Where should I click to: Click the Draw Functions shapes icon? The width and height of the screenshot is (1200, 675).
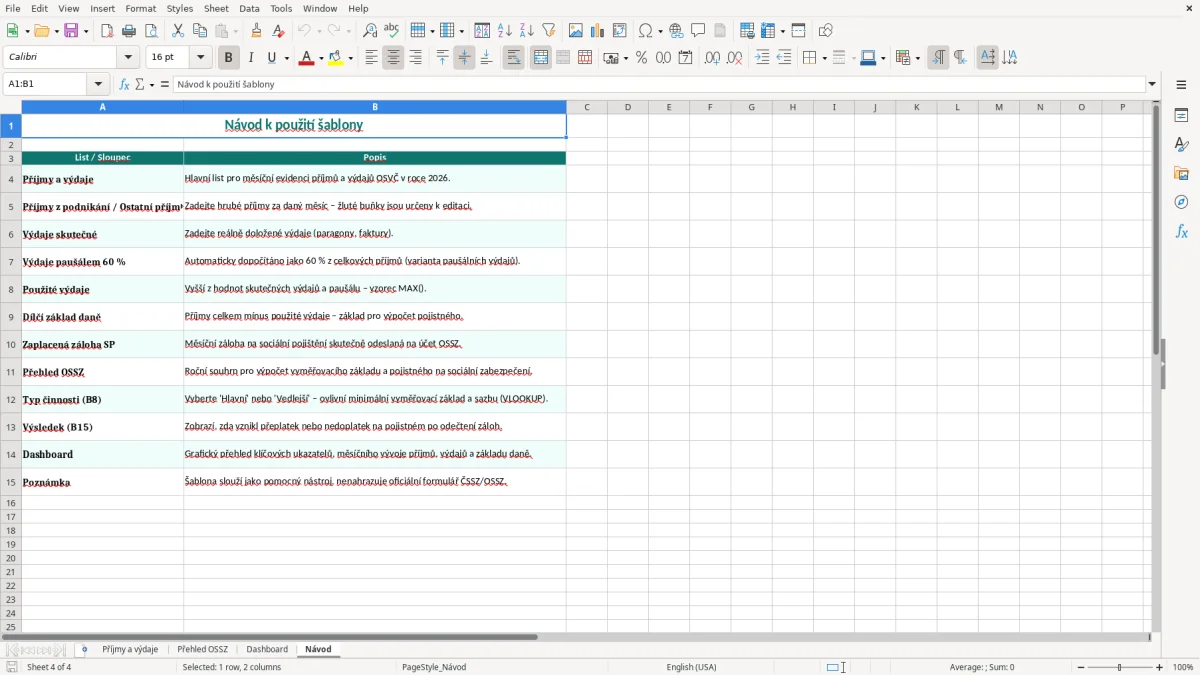coord(825,31)
